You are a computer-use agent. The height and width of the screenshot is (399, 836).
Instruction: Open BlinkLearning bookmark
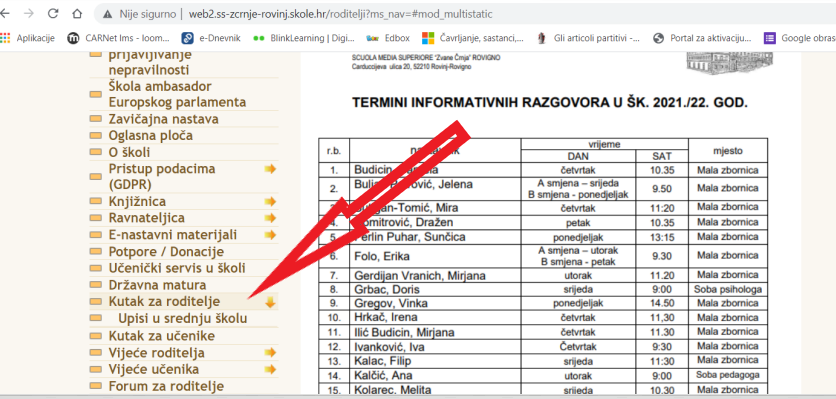(304, 38)
